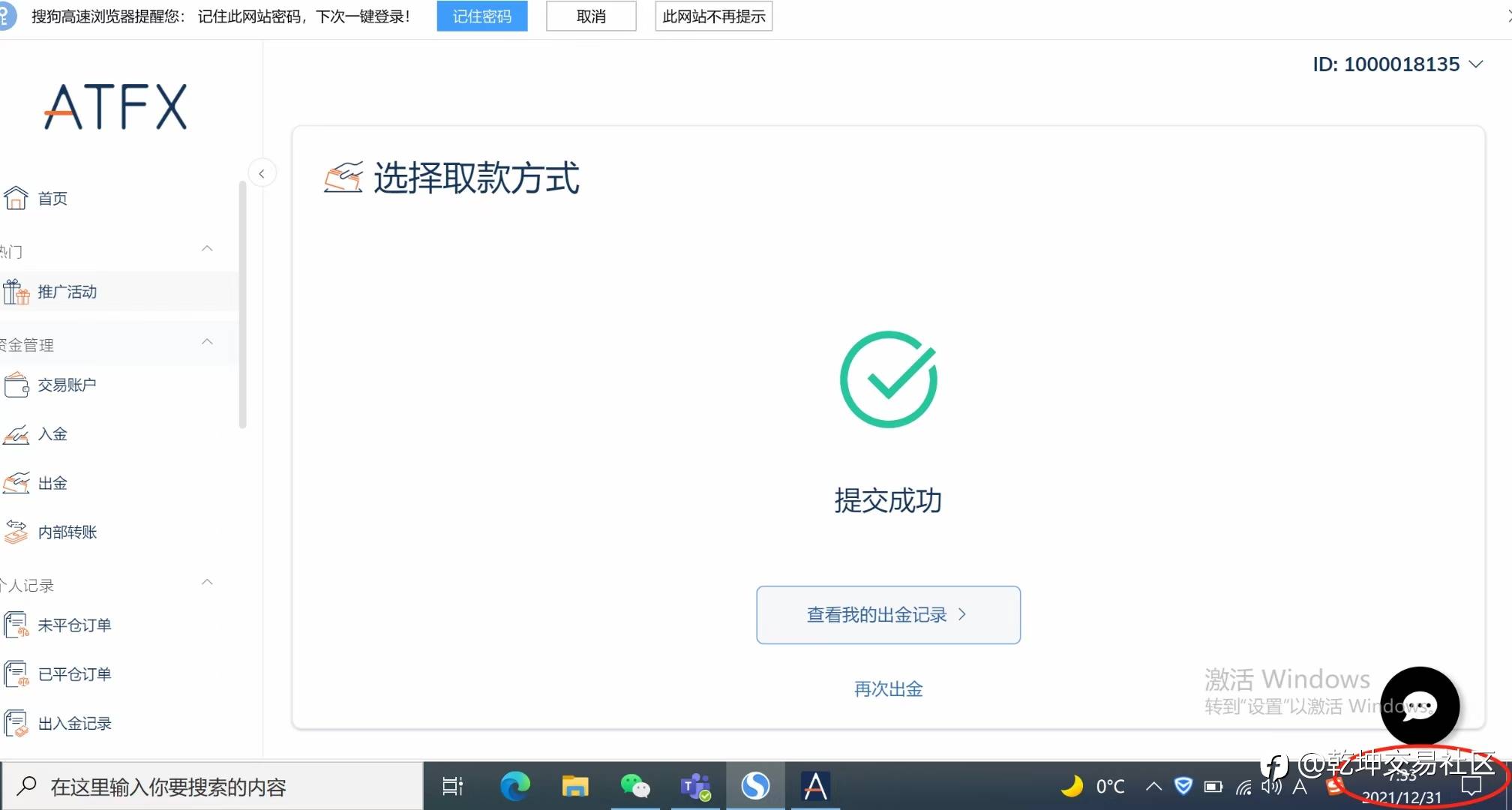This screenshot has height=810, width=1512.
Task: Click the home page house icon
Action: point(16,198)
